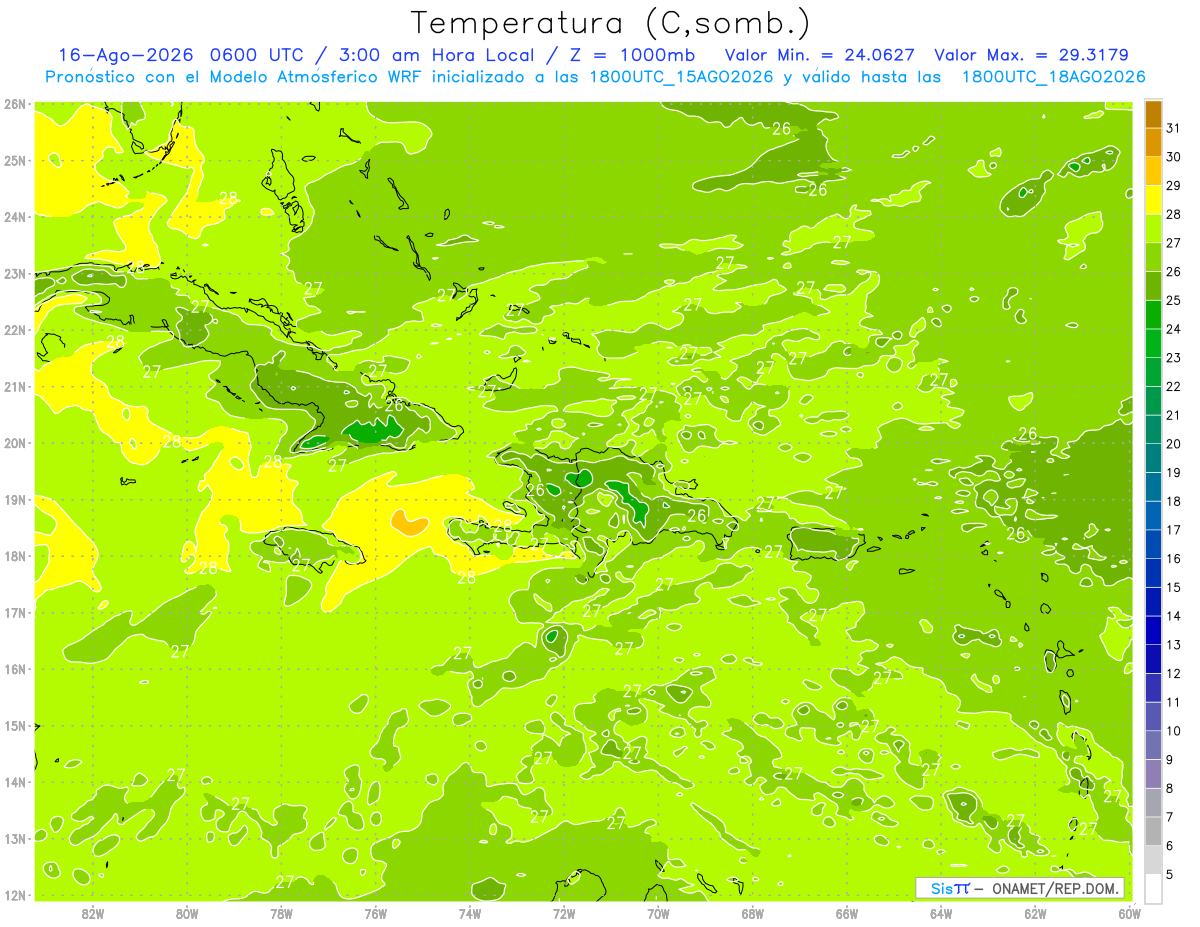This screenshot has height=927, width=1200.
Task: Click the '19N' latitude axis label
Action: pyautogui.click(x=14, y=499)
